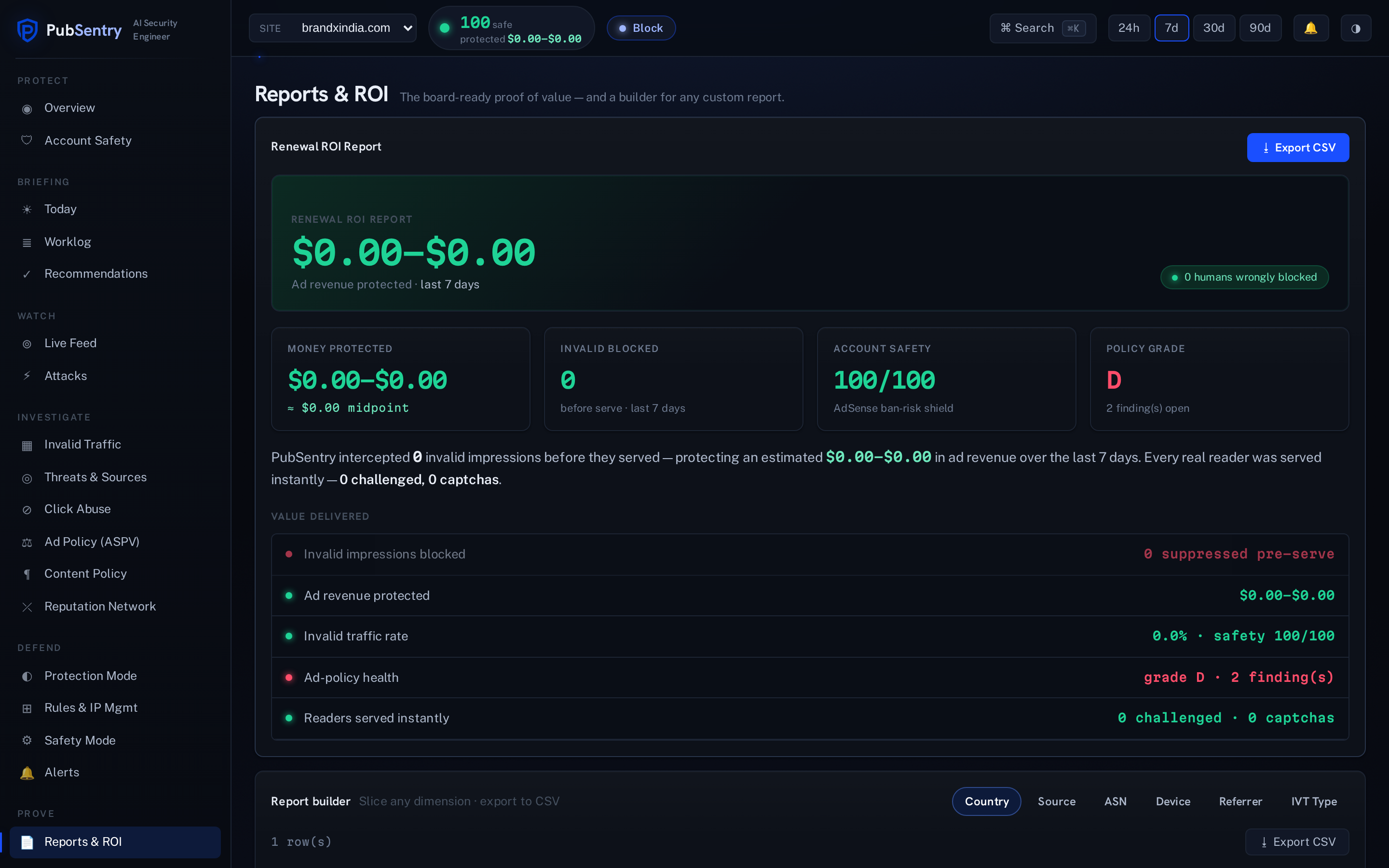Click the Invalid traffic rate row
Viewport: 1389px width, 868px height.
pyautogui.click(x=810, y=637)
